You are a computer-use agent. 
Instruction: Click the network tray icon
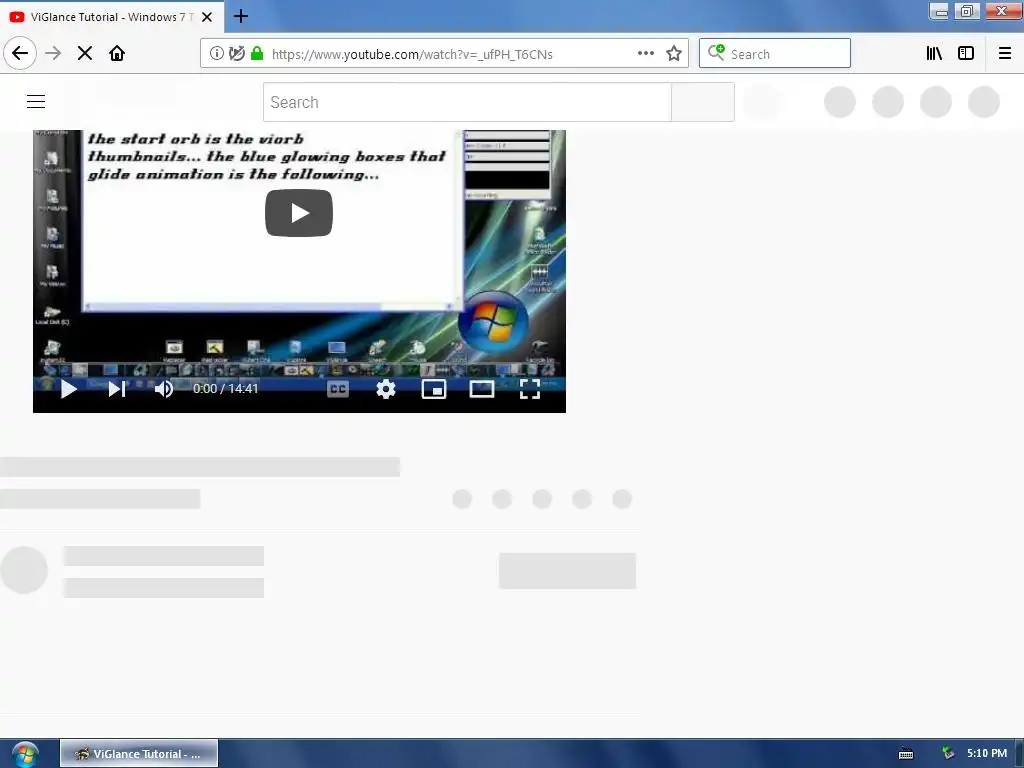point(948,754)
